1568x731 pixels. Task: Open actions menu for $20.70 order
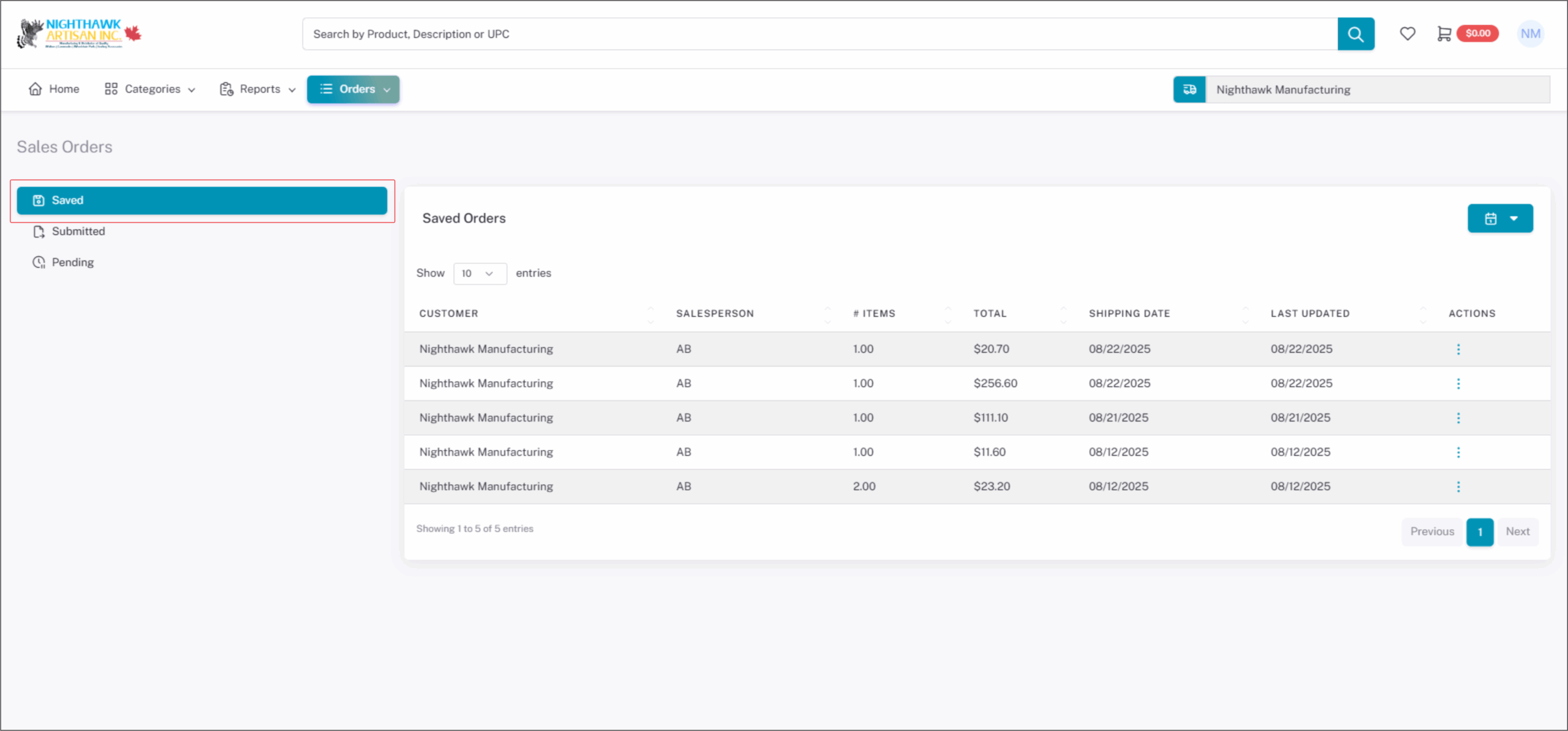(1458, 349)
